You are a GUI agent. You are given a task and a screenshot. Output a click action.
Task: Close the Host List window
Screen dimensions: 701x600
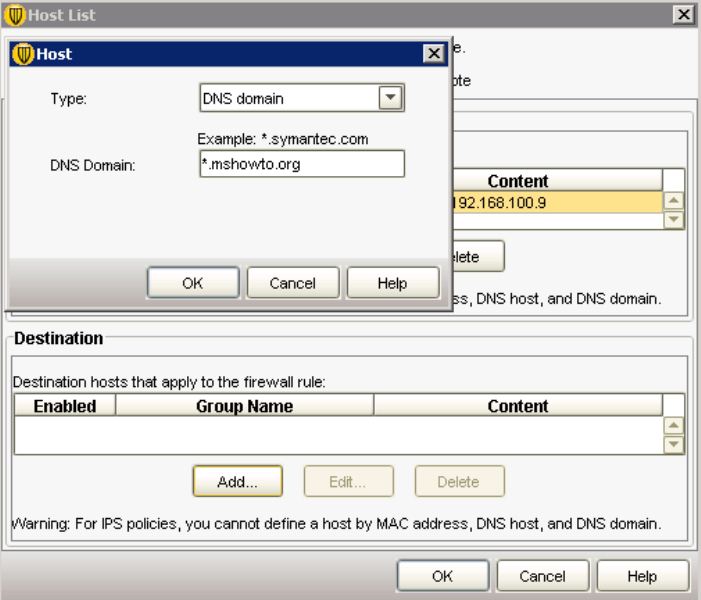click(684, 15)
